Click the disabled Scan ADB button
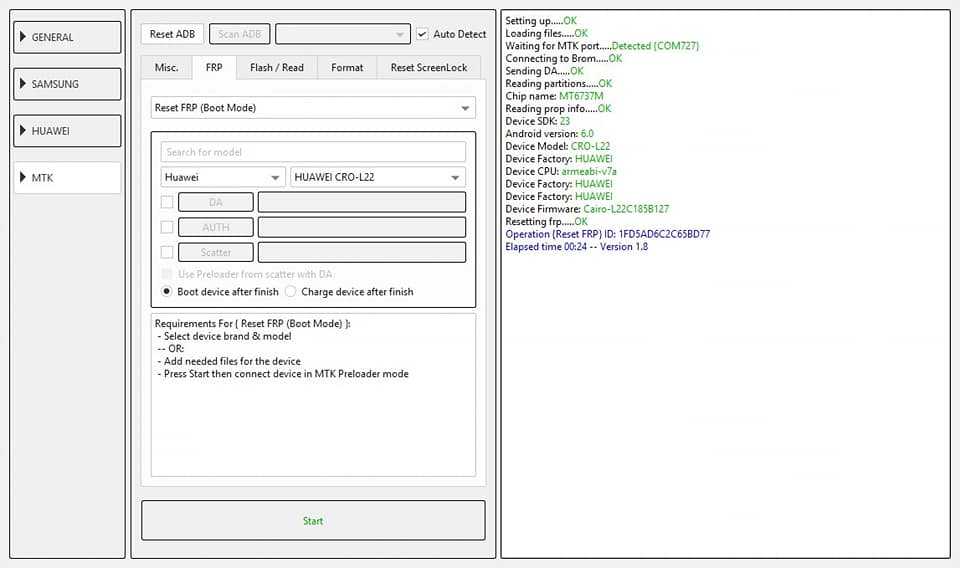Screen dimensions: 960x568 (x=239, y=34)
